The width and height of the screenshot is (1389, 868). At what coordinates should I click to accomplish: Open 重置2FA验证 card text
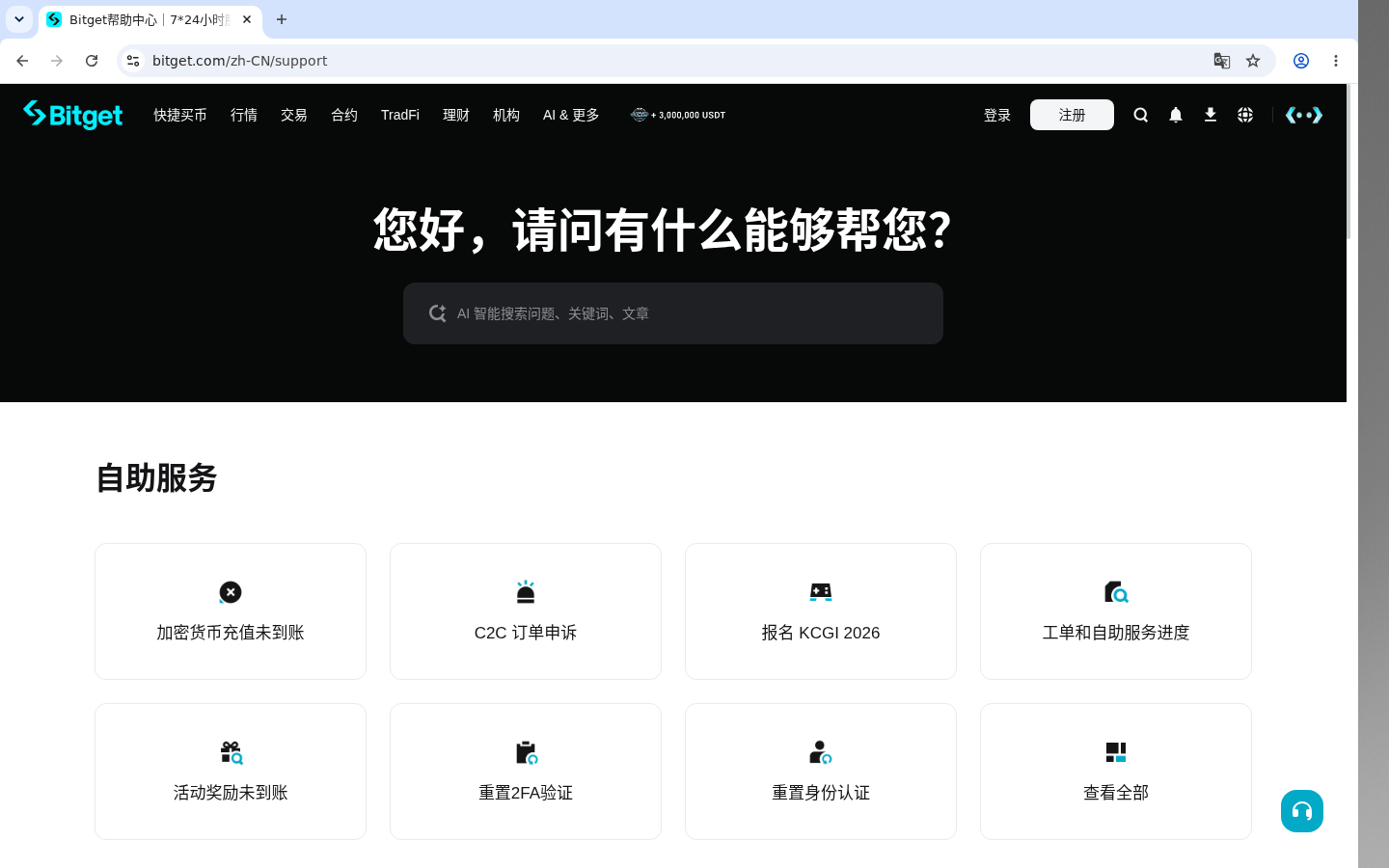526,793
